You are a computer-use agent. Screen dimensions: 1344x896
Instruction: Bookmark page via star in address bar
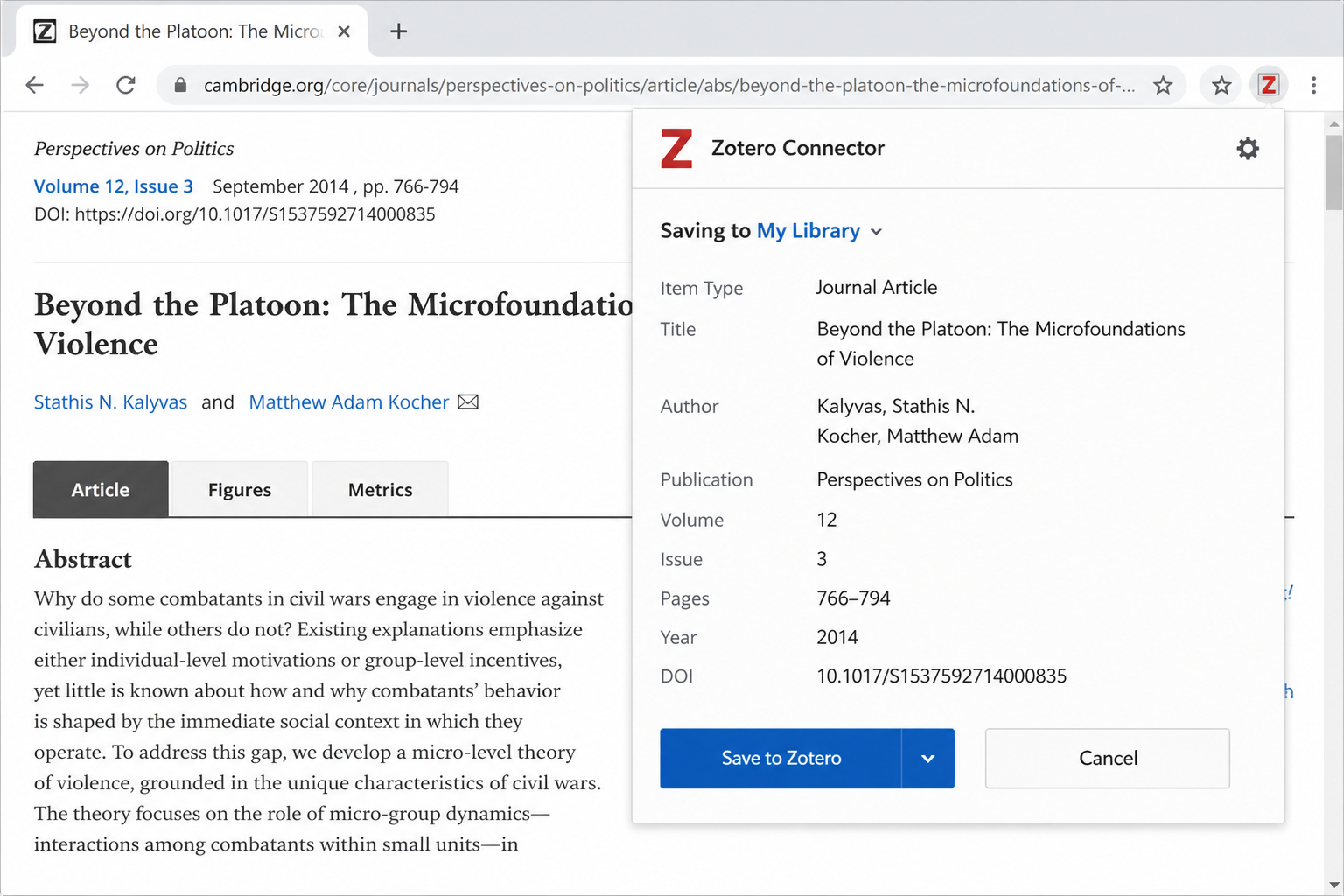click(x=1163, y=85)
